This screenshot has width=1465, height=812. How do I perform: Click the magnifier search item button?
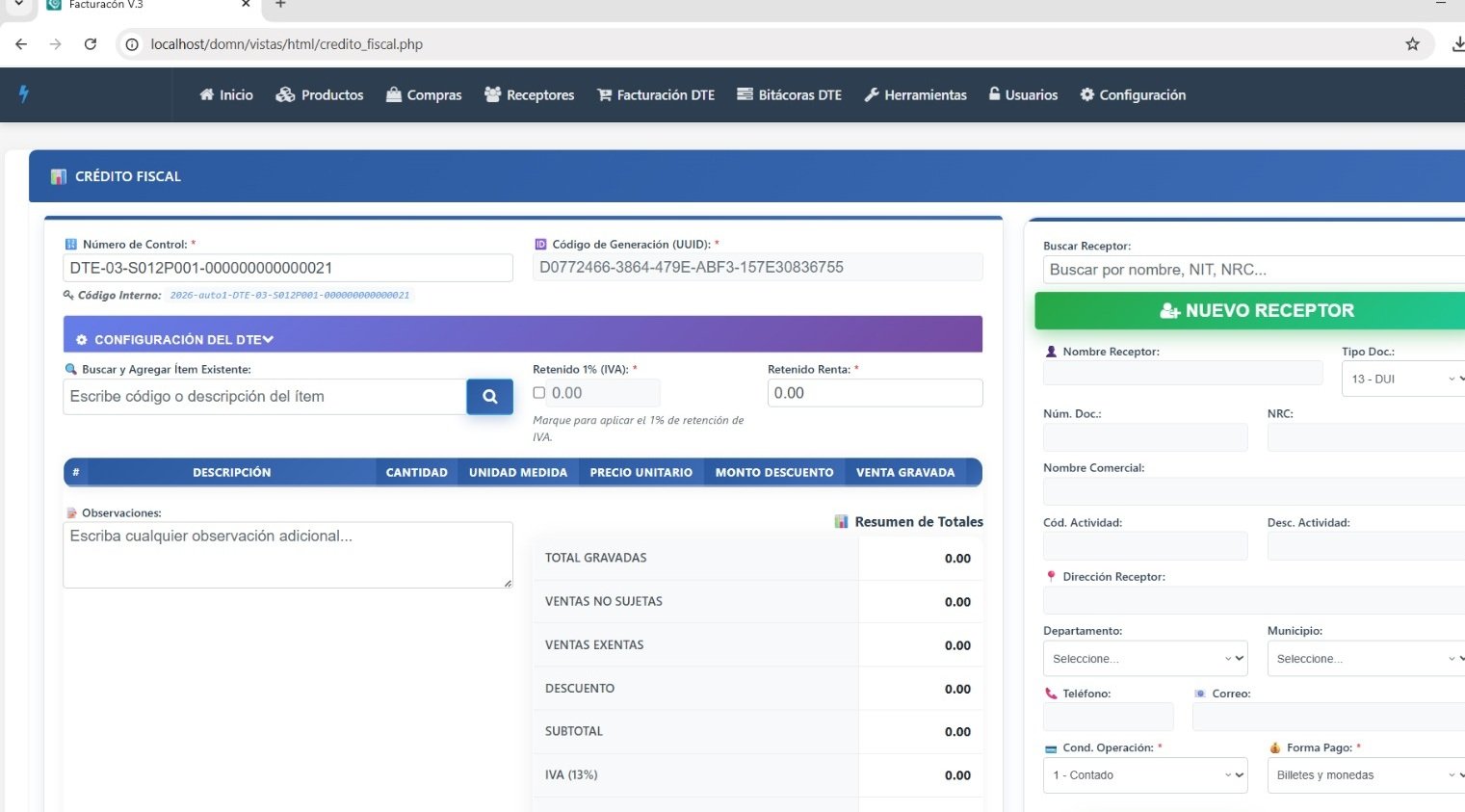click(489, 396)
